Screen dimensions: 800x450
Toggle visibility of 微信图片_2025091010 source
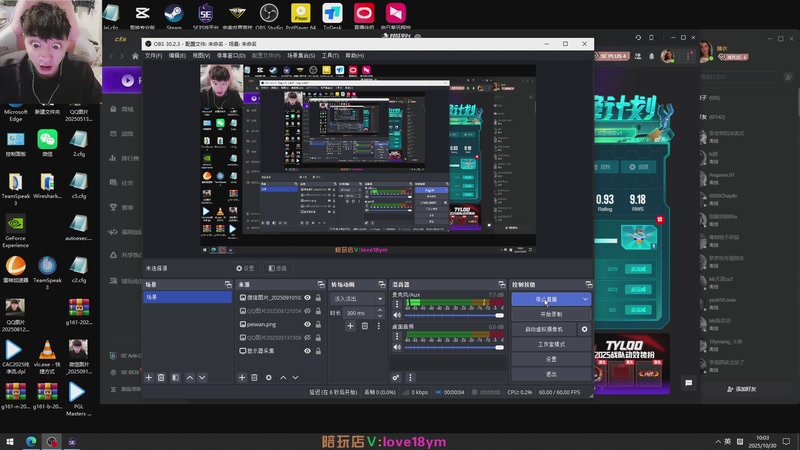point(308,297)
